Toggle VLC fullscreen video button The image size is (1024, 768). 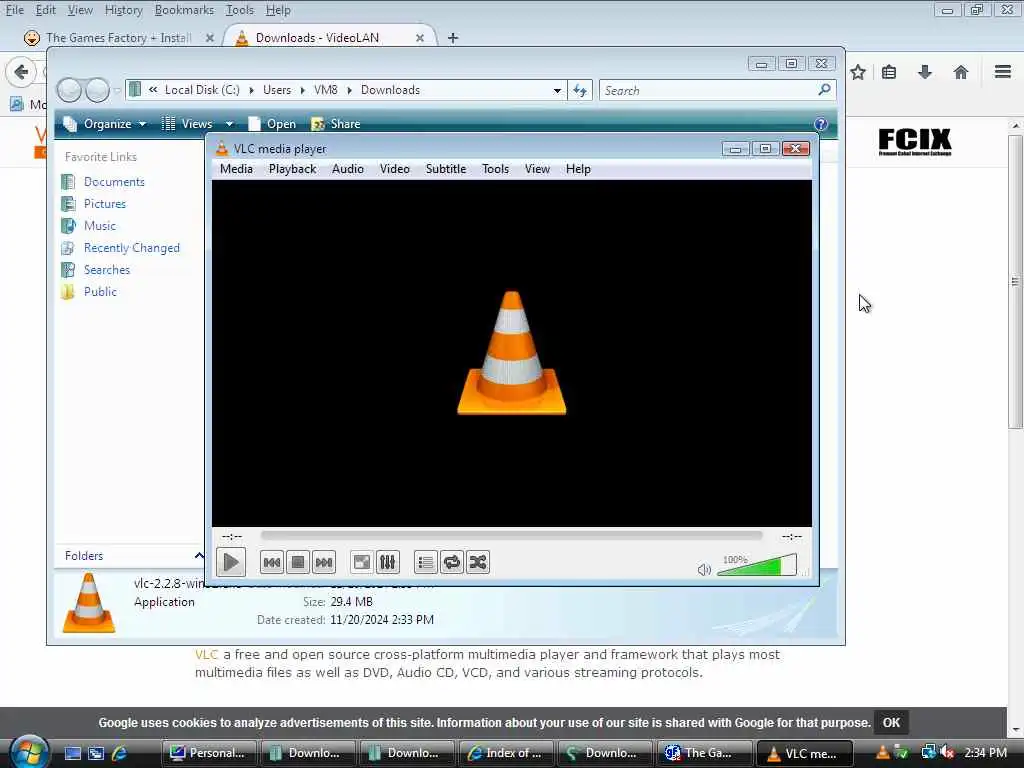tap(362, 562)
